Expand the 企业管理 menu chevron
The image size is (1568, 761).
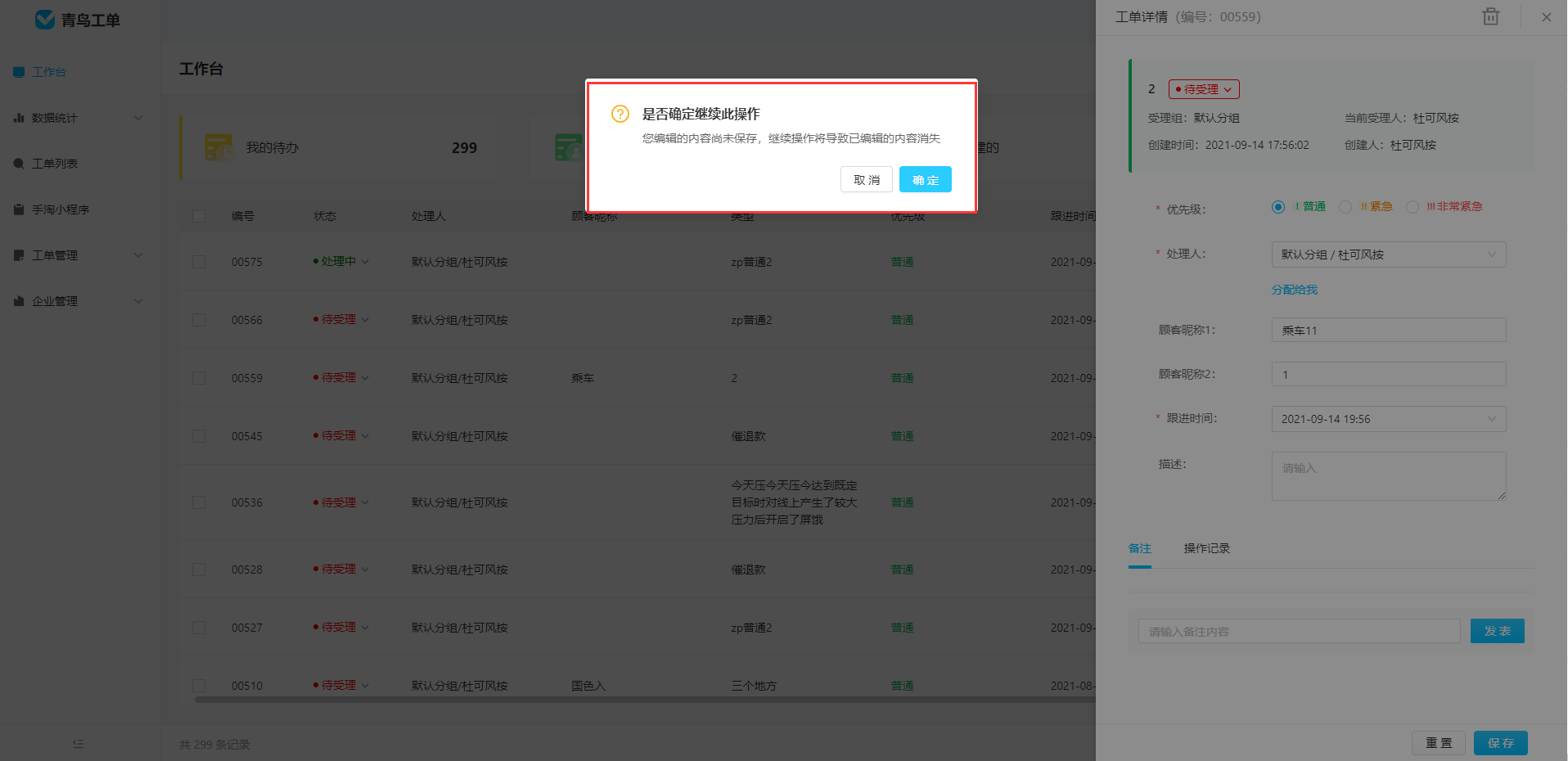[138, 301]
